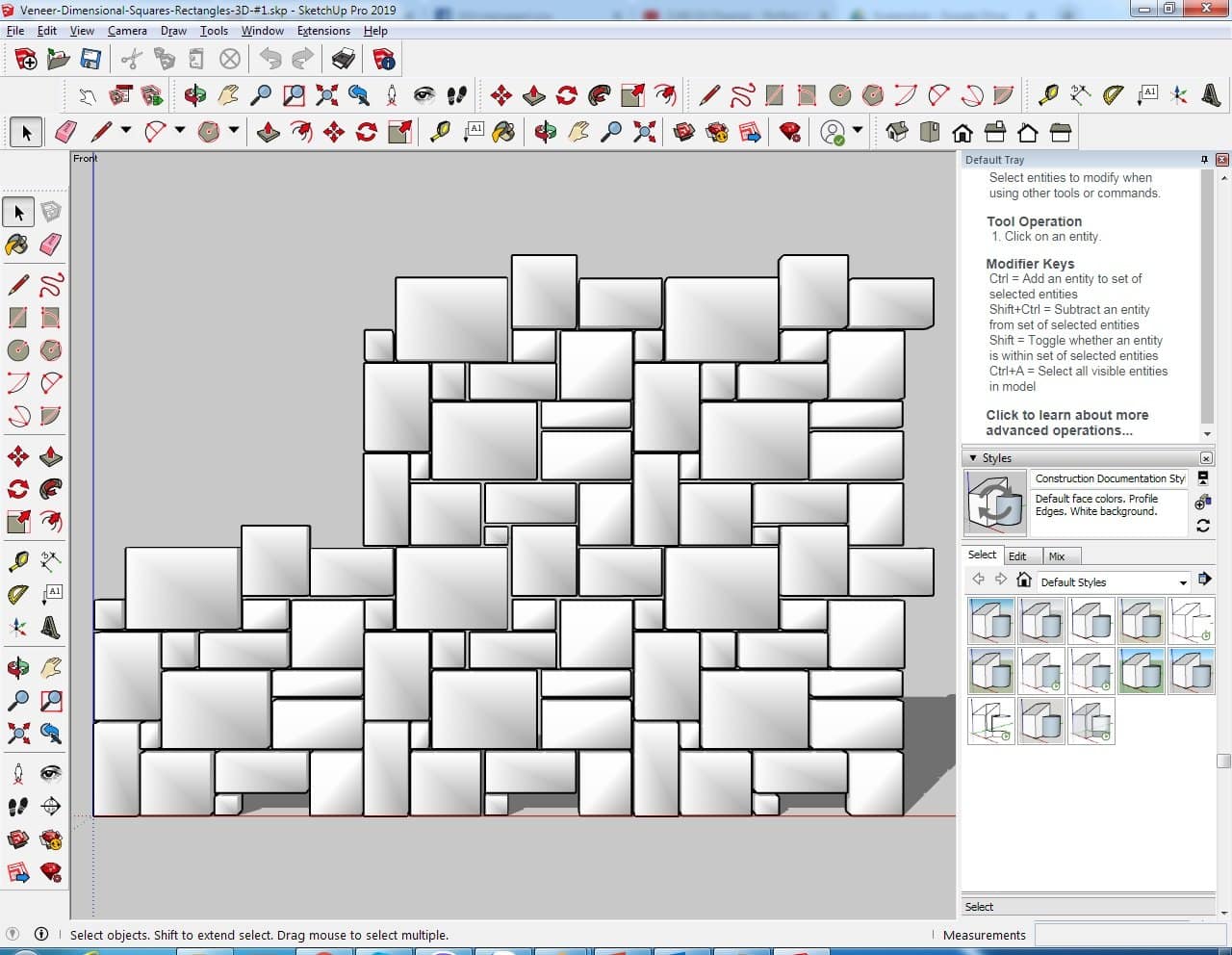Switch to Iso view in Views toolbar

[x=897, y=132]
